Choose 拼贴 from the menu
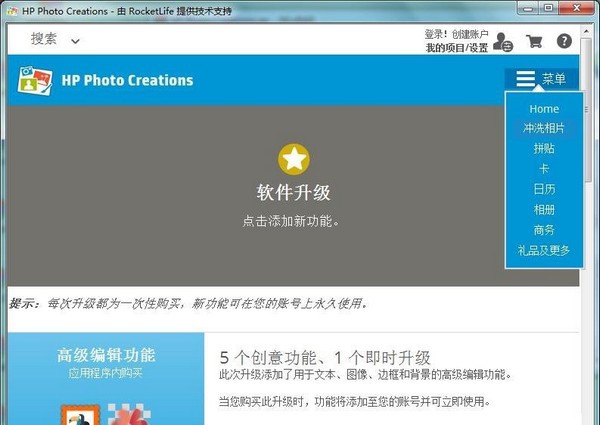The width and height of the screenshot is (600, 425). (544, 148)
